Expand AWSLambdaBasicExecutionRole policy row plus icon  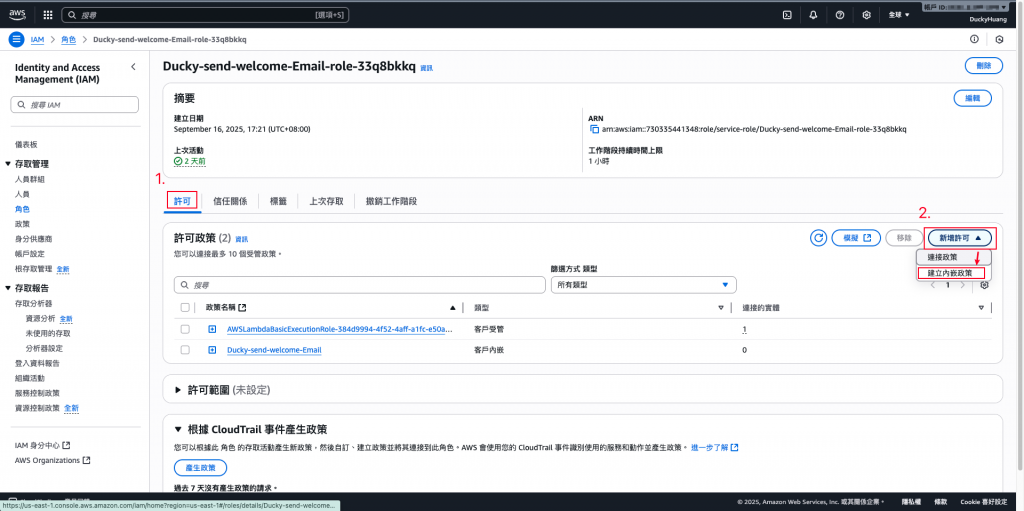212,329
